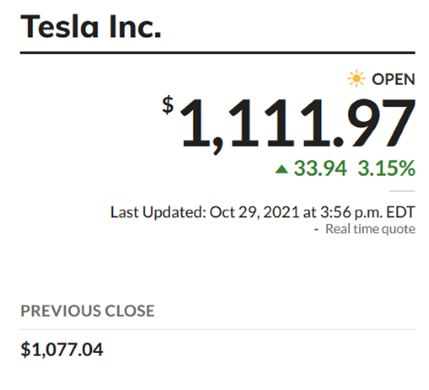Click the Last Updated timestamp text
The height and width of the screenshot is (390, 429).
(263, 212)
